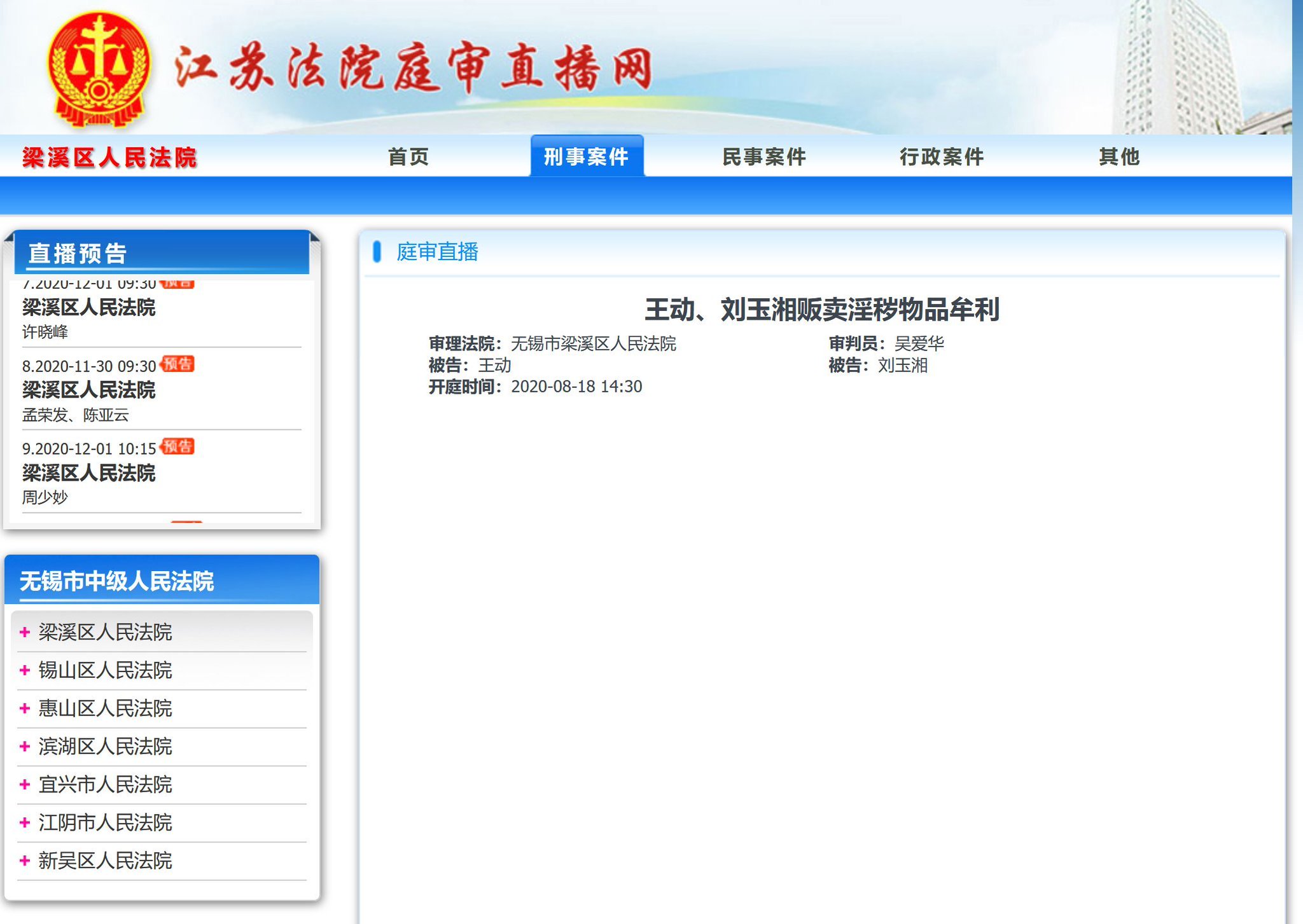Open the 首页 navigation tab

coord(408,156)
